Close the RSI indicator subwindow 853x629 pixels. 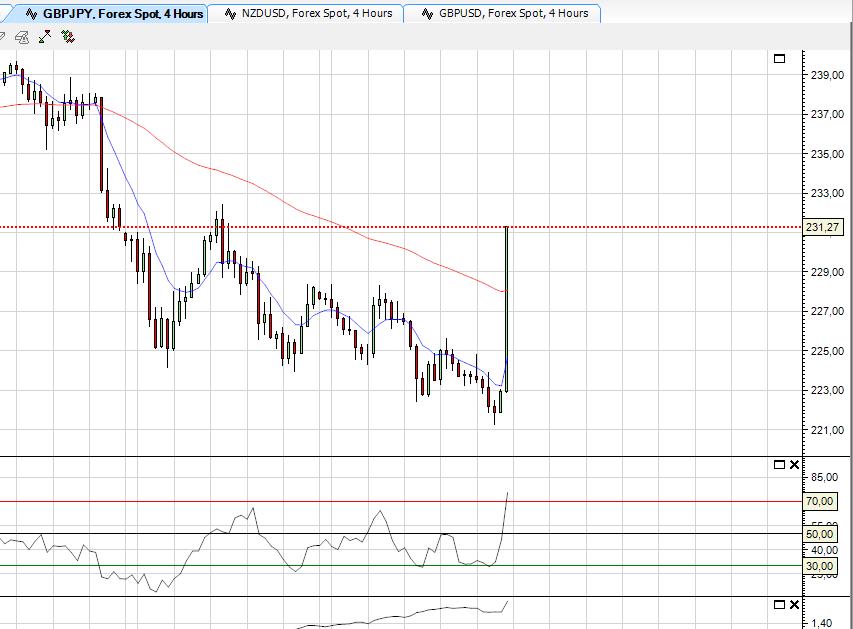pos(793,465)
